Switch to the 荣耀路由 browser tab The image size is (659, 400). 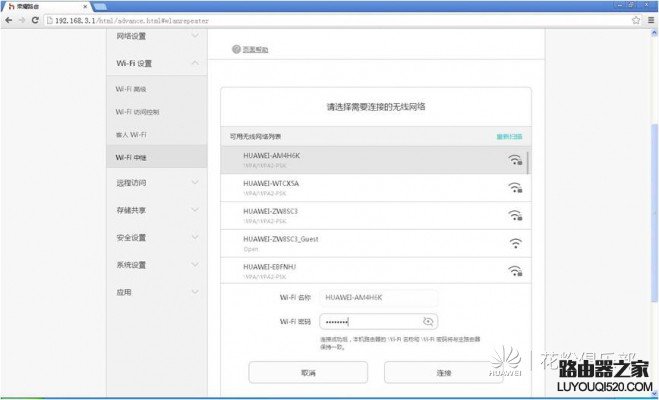46,7
